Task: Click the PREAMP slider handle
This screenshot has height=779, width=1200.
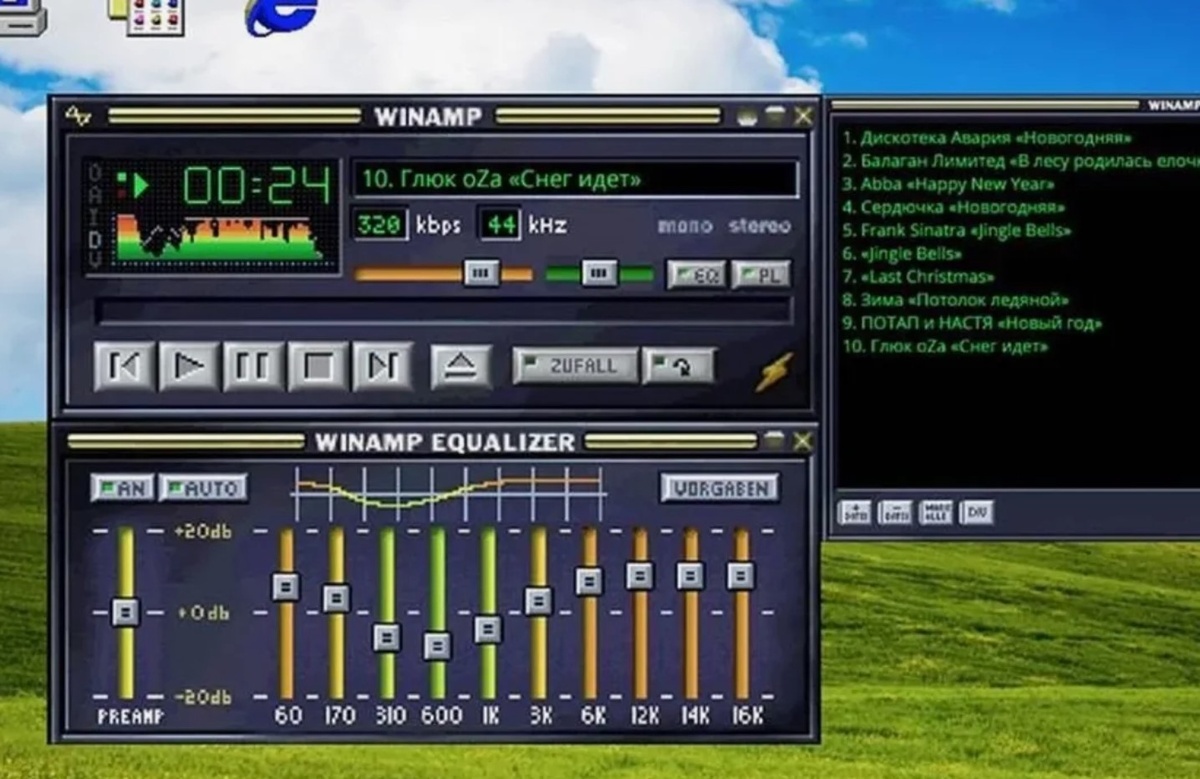Action: pyautogui.click(x=125, y=611)
